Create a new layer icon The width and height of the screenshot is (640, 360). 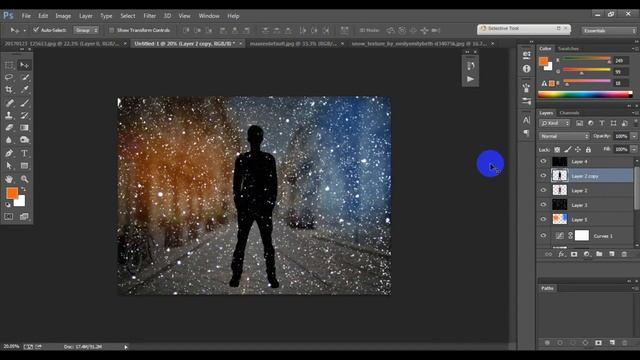tap(611, 254)
